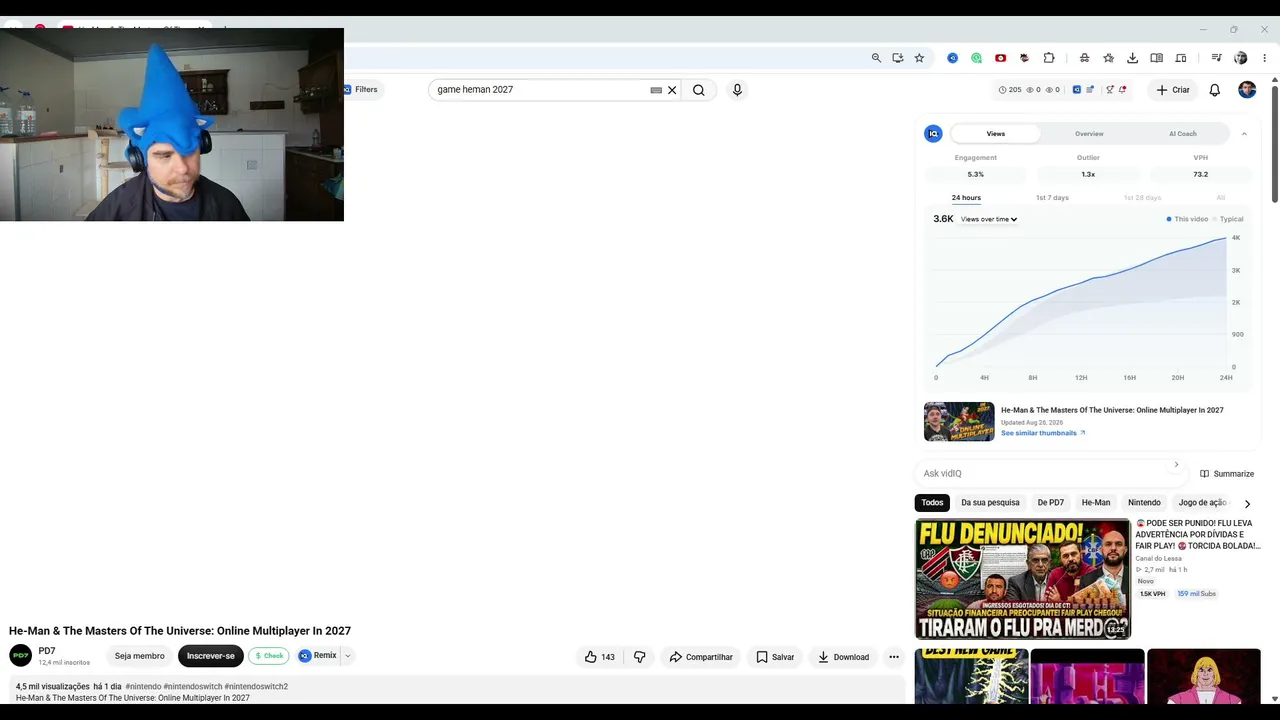This screenshot has width=1280, height=720.
Task: Click the install app icon in the address bar
Action: tap(898, 58)
